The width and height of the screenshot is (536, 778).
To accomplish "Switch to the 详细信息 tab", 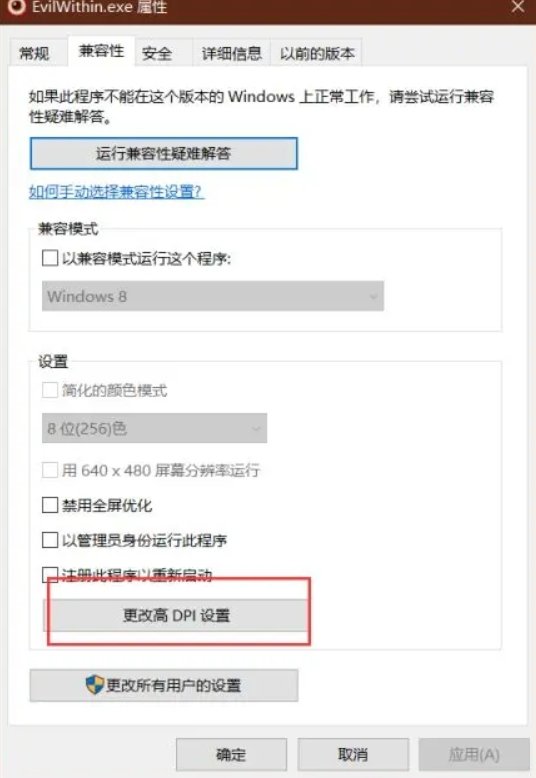I will 231,53.
